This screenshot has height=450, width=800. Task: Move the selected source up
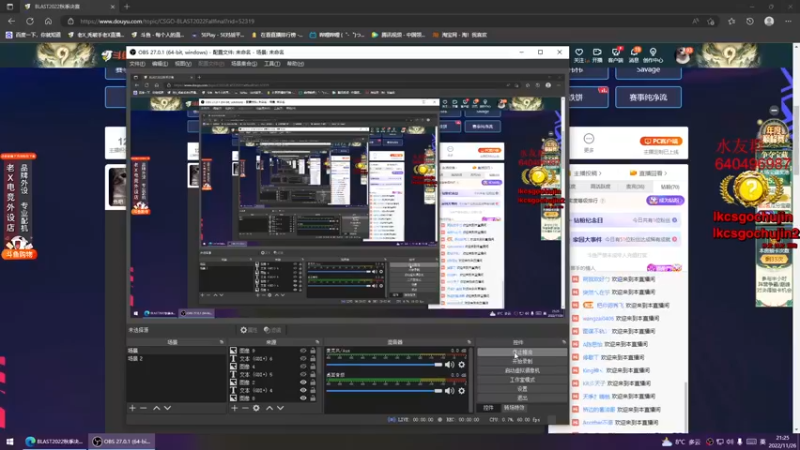269,408
